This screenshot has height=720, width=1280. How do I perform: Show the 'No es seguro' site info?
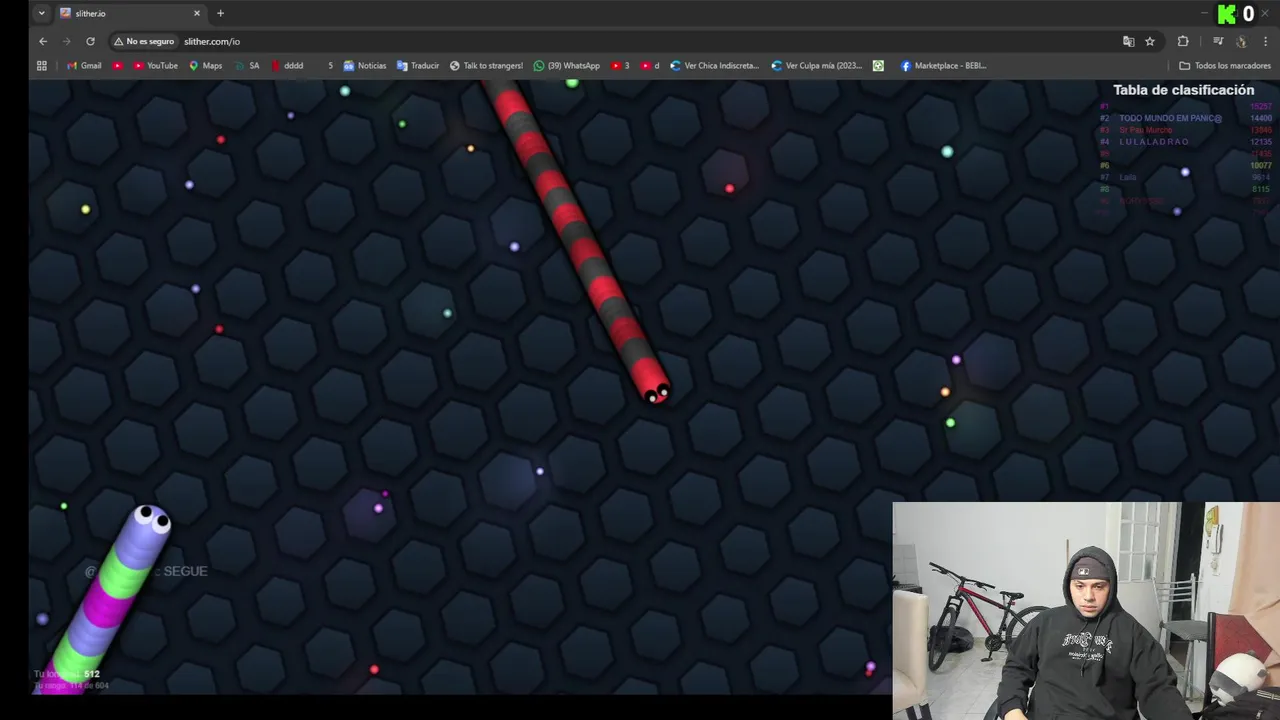(x=144, y=41)
